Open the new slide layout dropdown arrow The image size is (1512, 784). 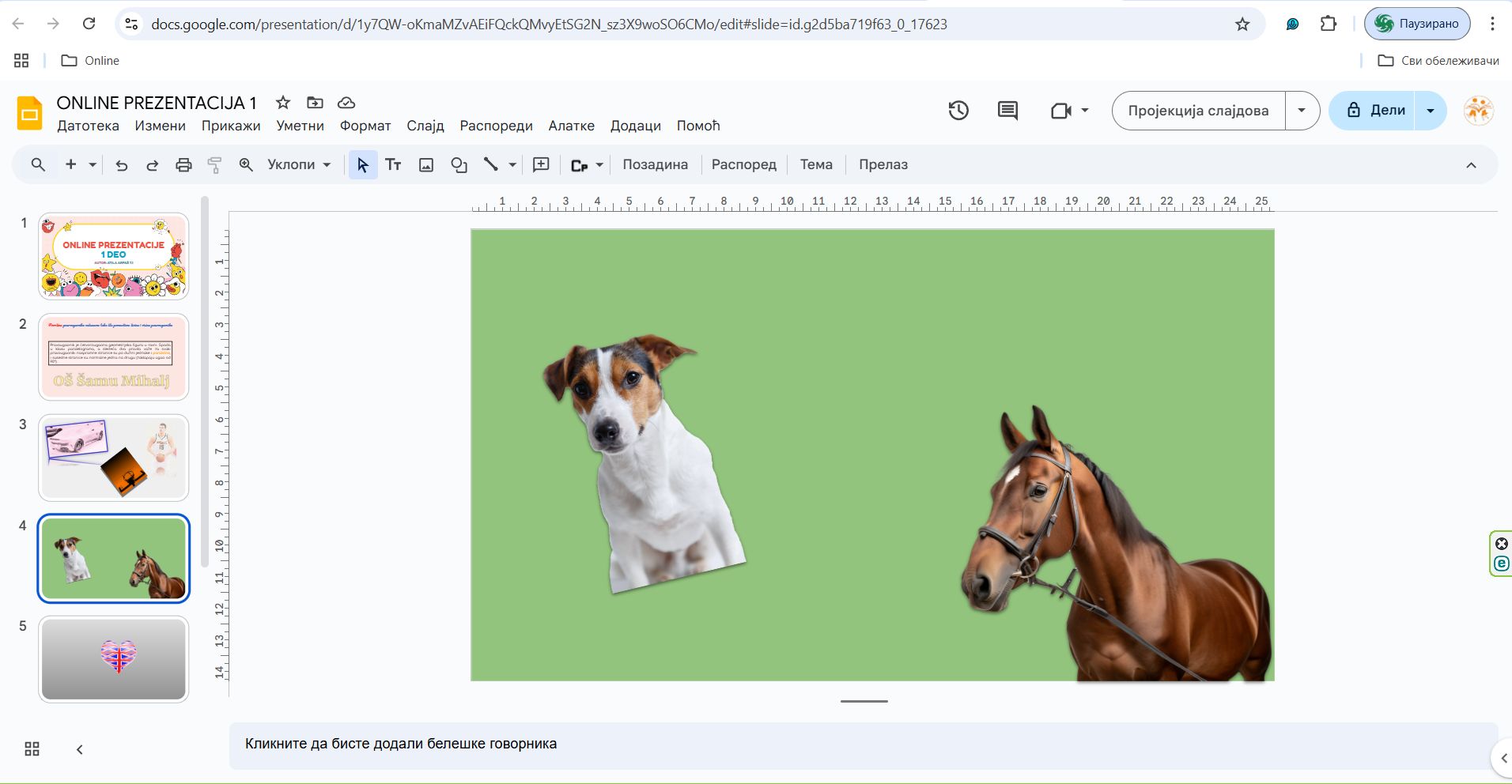point(93,164)
